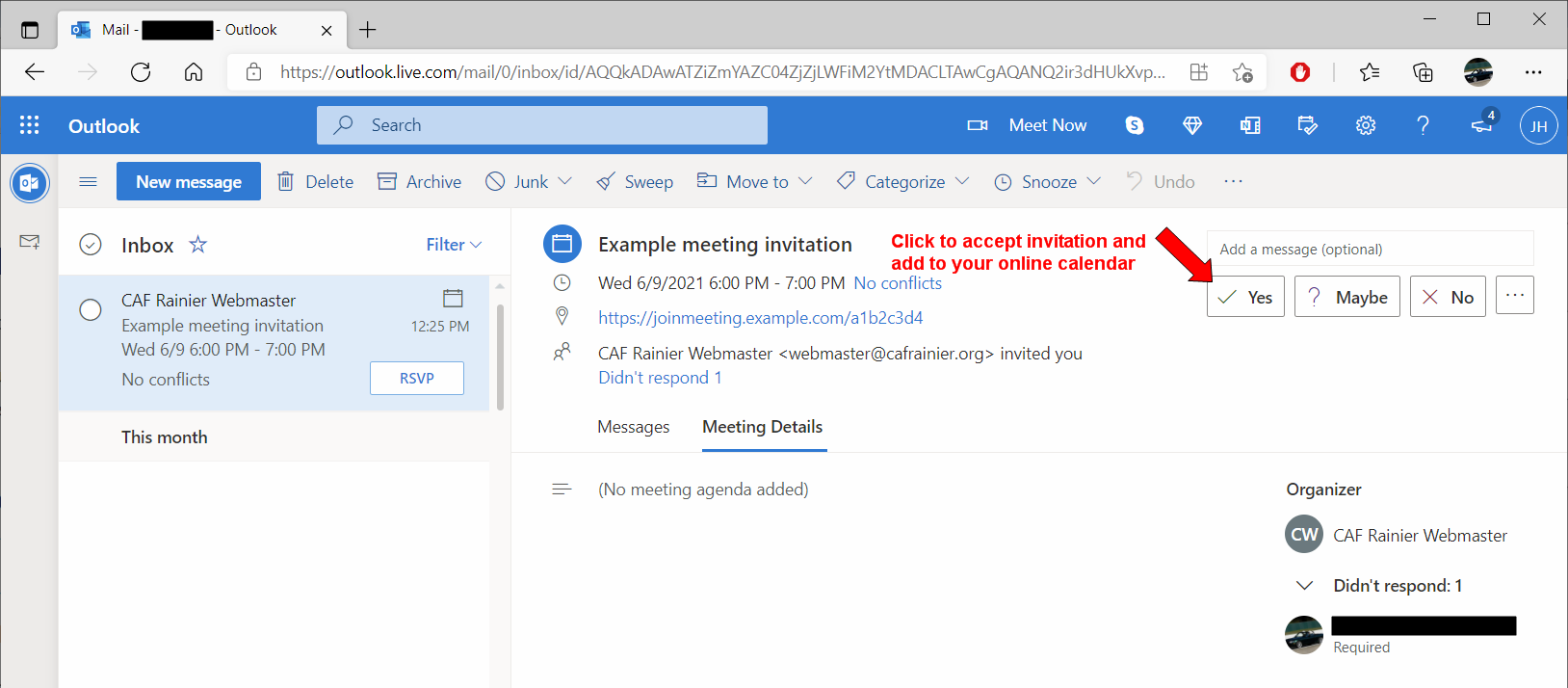Open Outlook settings gear

click(x=1366, y=125)
